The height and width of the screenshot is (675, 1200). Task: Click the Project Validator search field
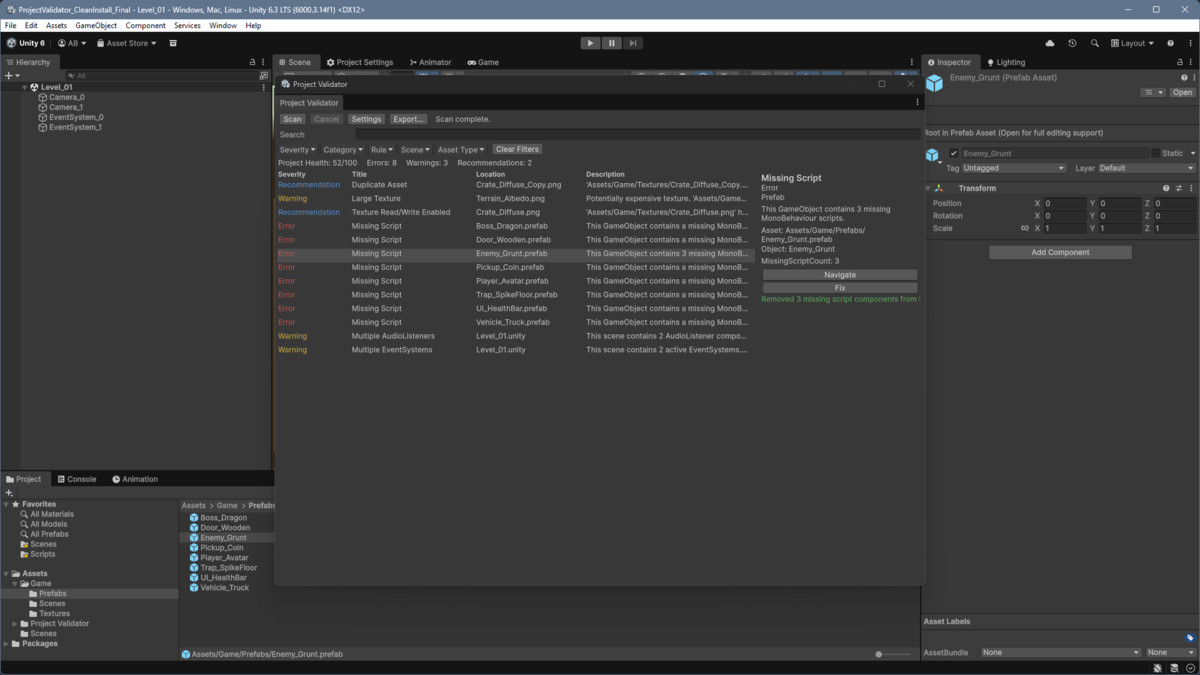click(637, 134)
